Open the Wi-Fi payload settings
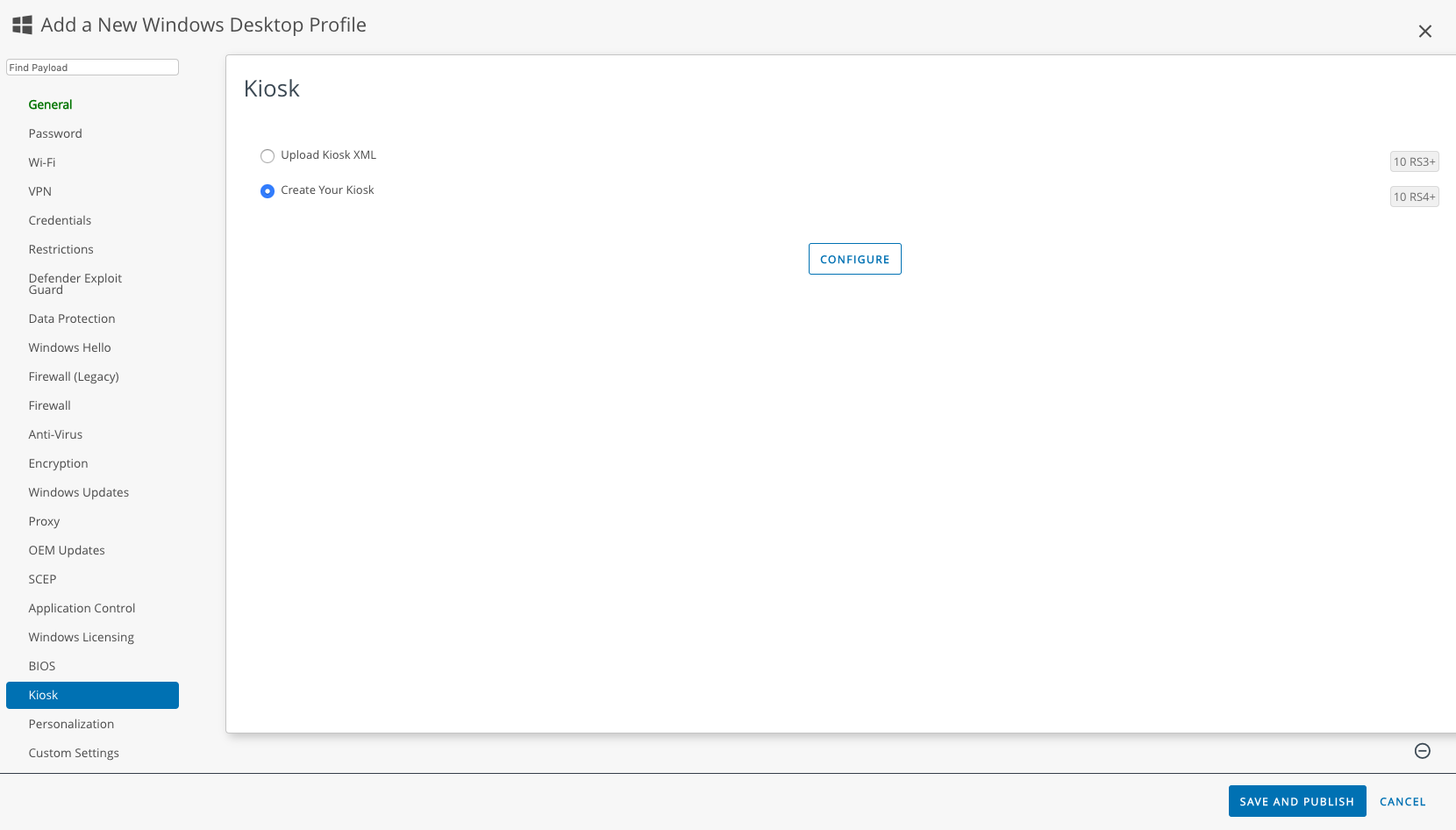 41,162
